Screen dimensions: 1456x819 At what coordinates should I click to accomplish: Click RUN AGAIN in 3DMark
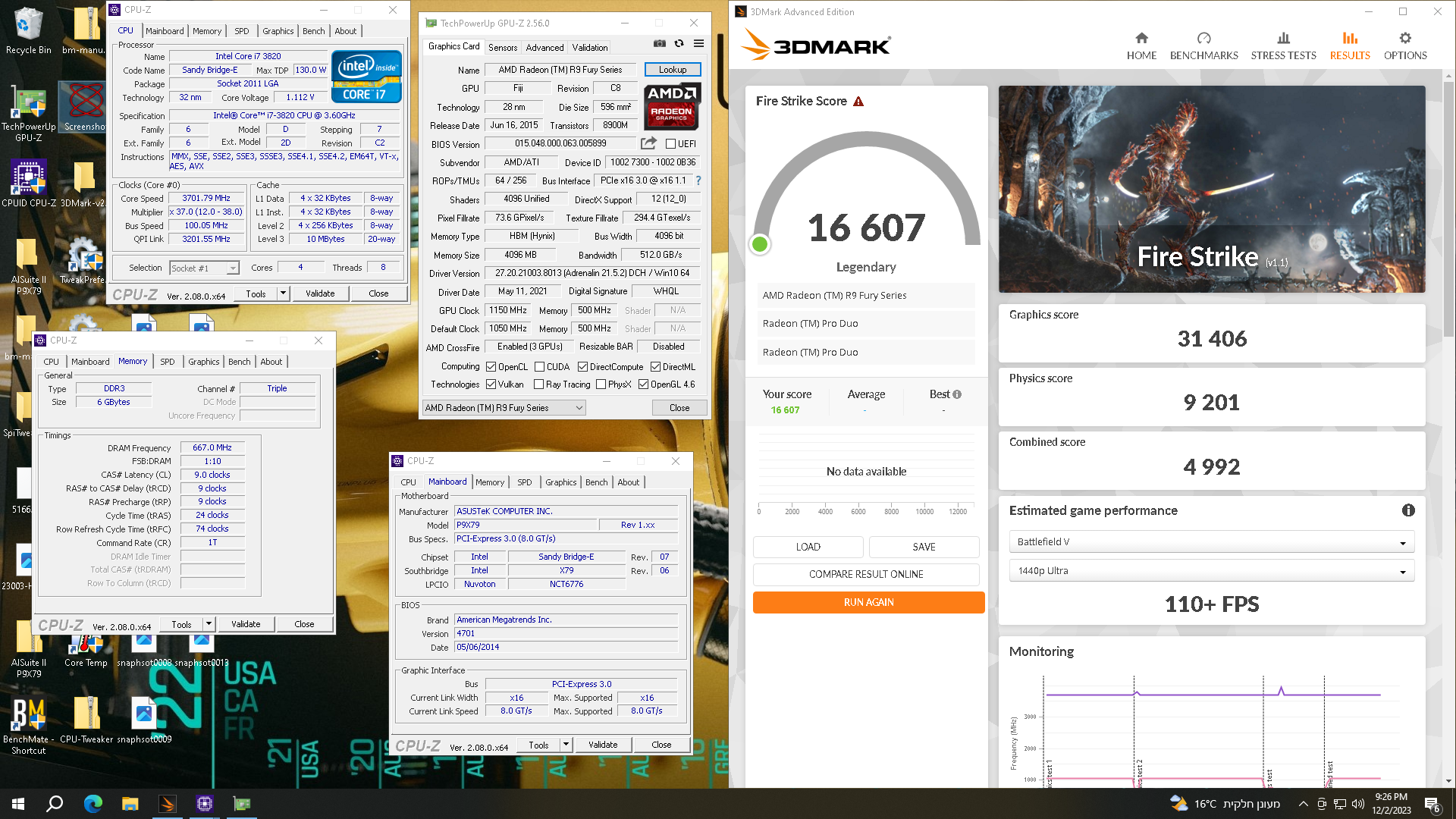[x=868, y=602]
